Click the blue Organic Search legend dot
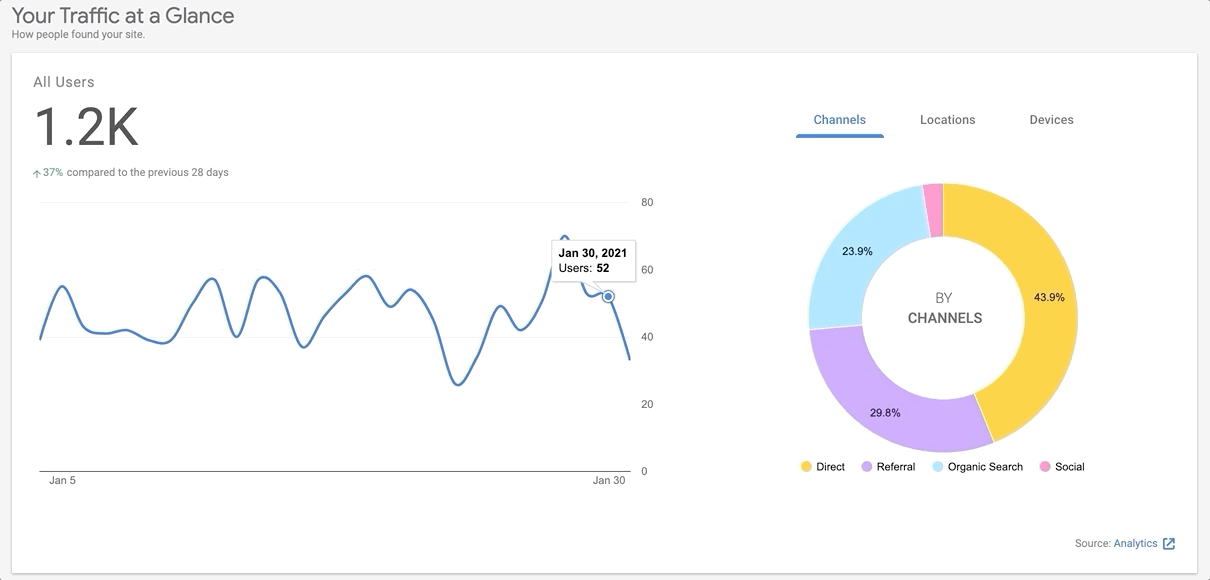 pyautogui.click(x=937, y=467)
